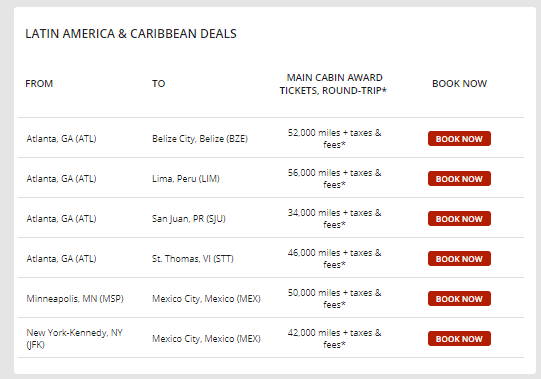This screenshot has width=541, height=379.
Task: Click Minneapolis, MN (MSP) origin cell
Action: click(75, 299)
